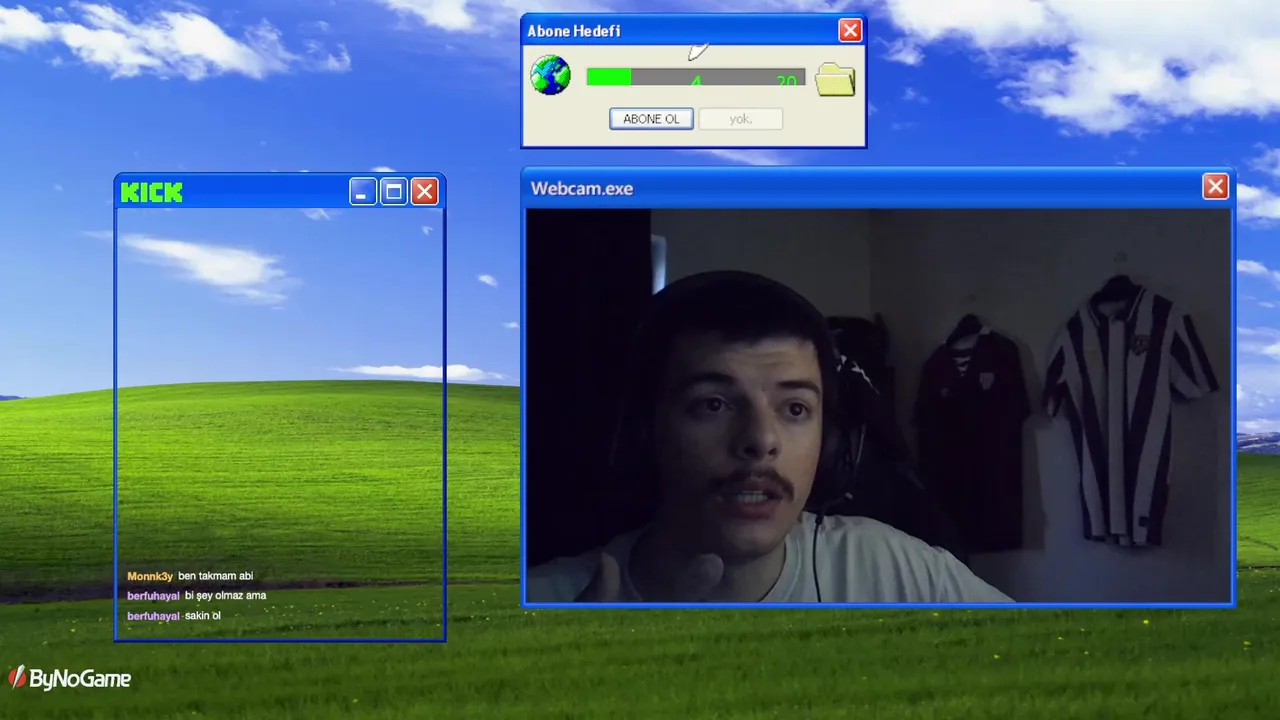1280x720 pixels.
Task: Close the Kick chat window
Action: coord(425,192)
